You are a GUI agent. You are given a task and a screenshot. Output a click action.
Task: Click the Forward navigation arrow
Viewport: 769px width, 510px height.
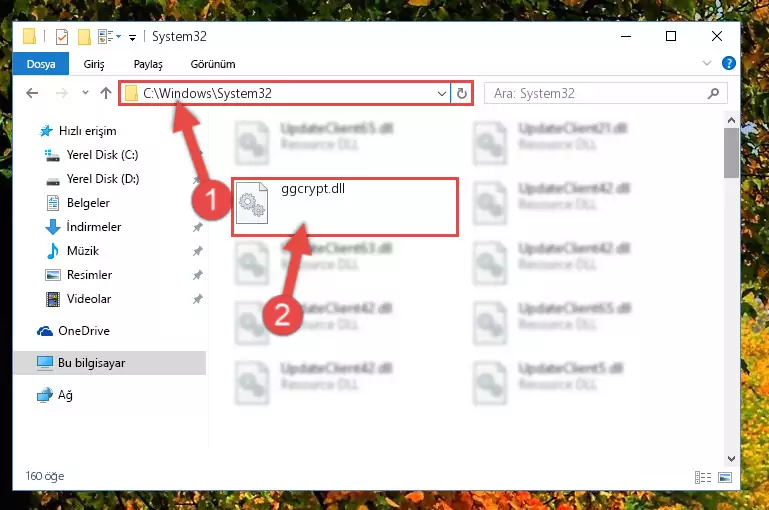pyautogui.click(x=62, y=93)
